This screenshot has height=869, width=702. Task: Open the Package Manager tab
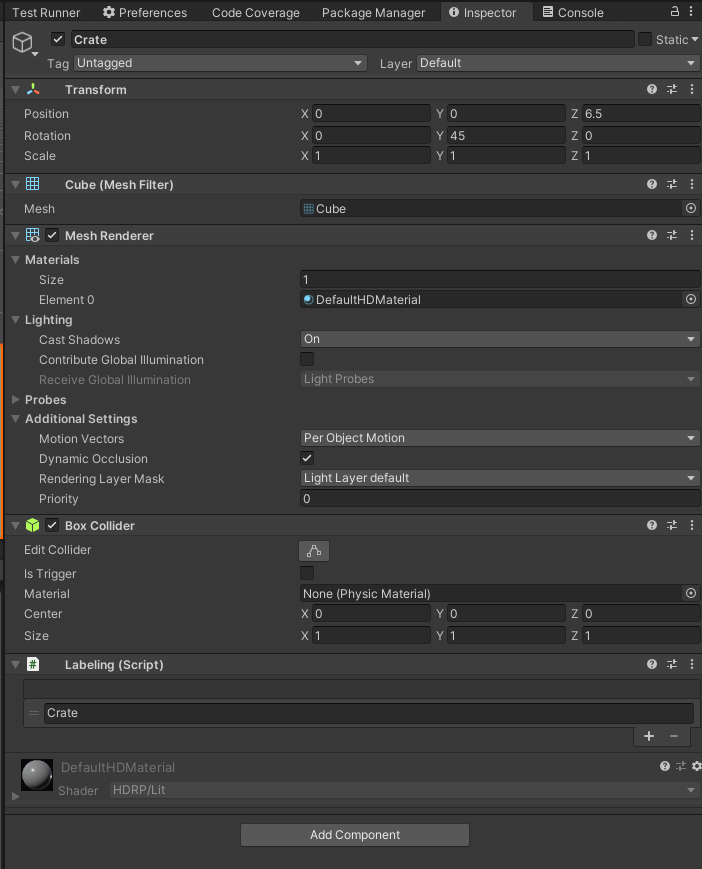(x=374, y=12)
